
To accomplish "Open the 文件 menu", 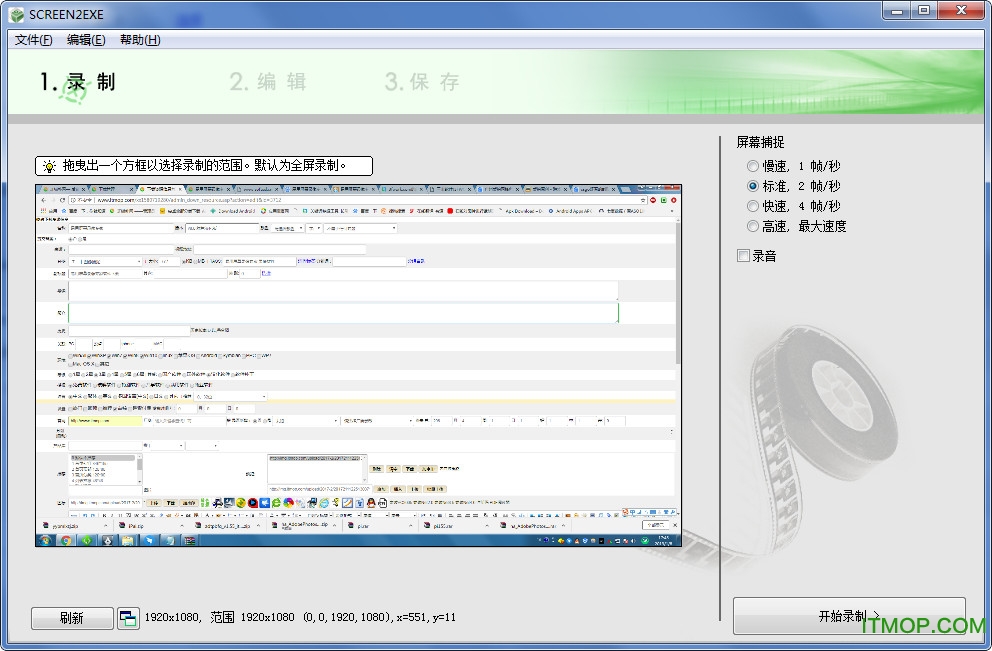I will pyautogui.click(x=32, y=40).
